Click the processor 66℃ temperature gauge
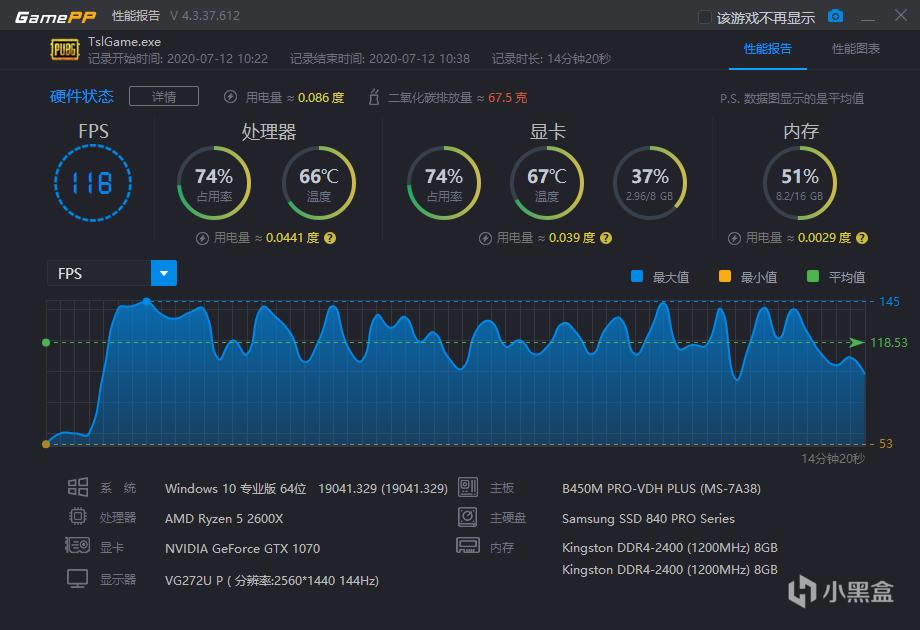The image size is (920, 630). click(319, 183)
